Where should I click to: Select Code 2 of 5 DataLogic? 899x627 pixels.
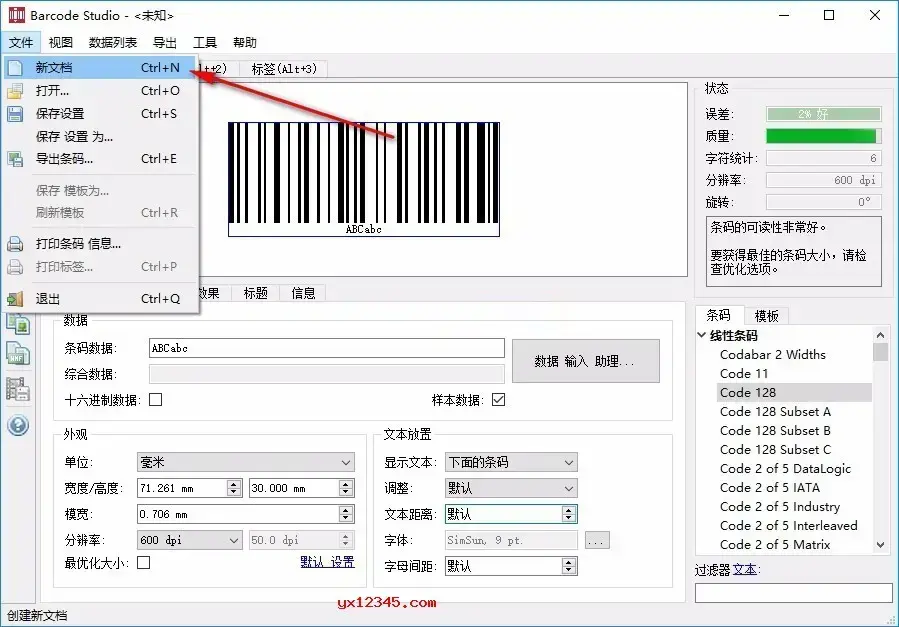(785, 469)
